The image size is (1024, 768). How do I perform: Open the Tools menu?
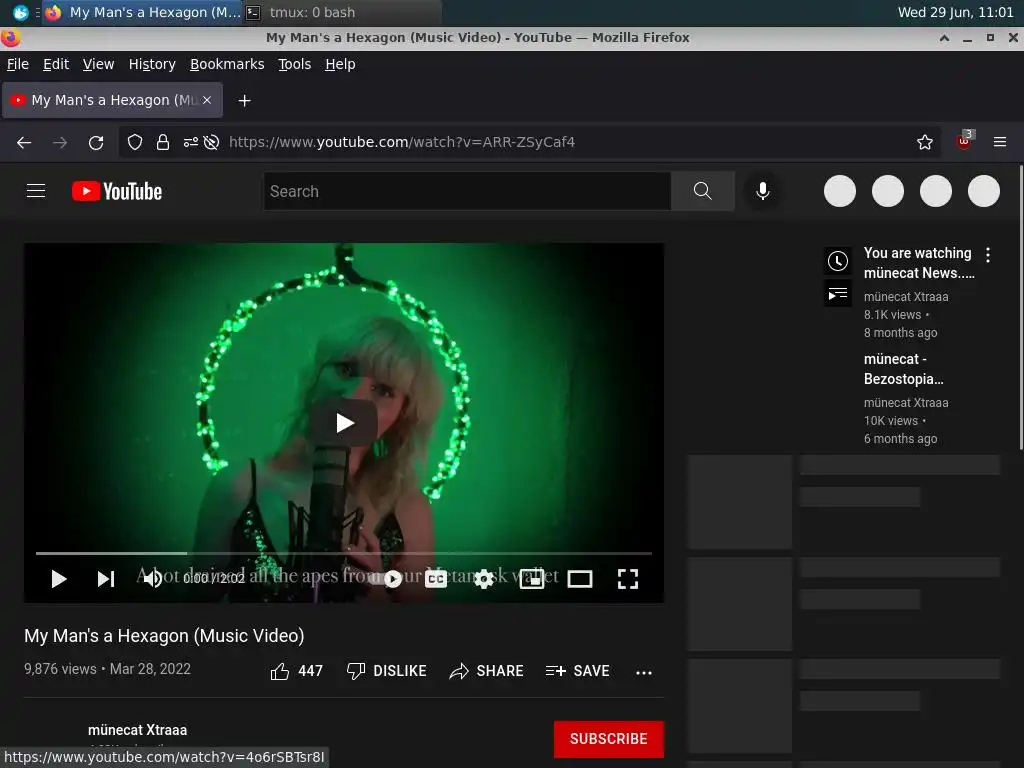[x=295, y=64]
